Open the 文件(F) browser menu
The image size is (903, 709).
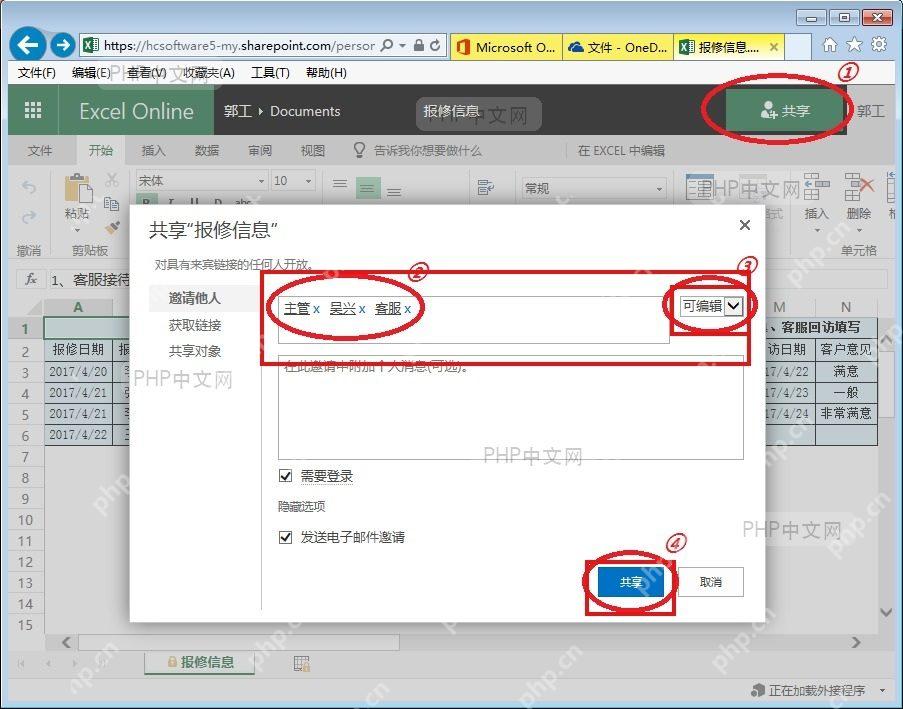[x=36, y=73]
